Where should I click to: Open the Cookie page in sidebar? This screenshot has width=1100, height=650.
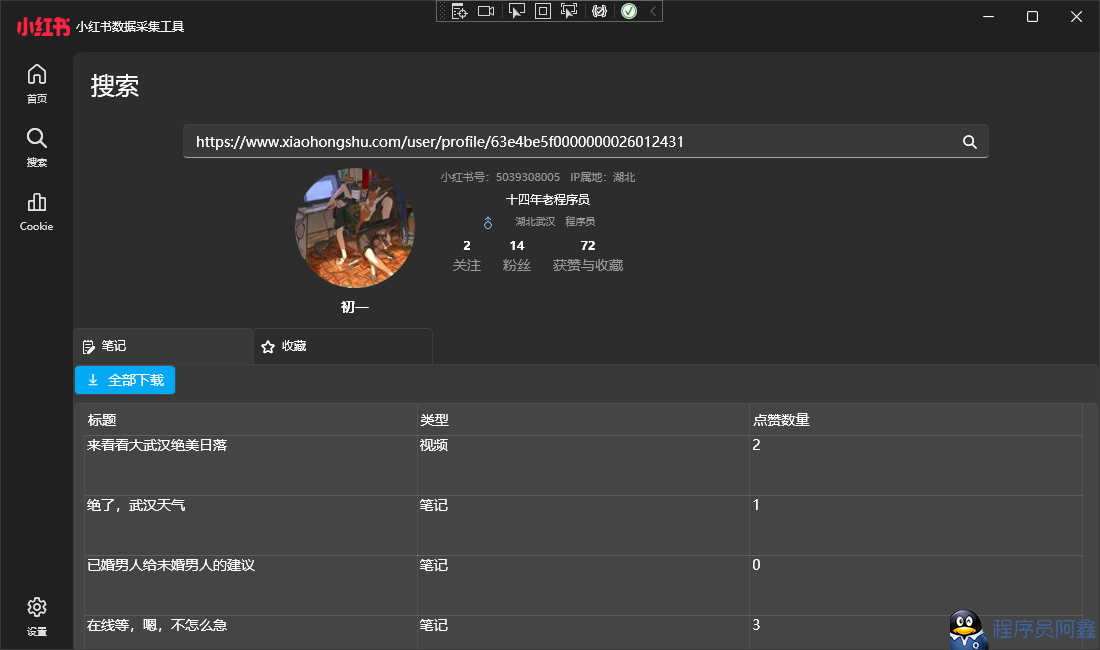pos(36,212)
